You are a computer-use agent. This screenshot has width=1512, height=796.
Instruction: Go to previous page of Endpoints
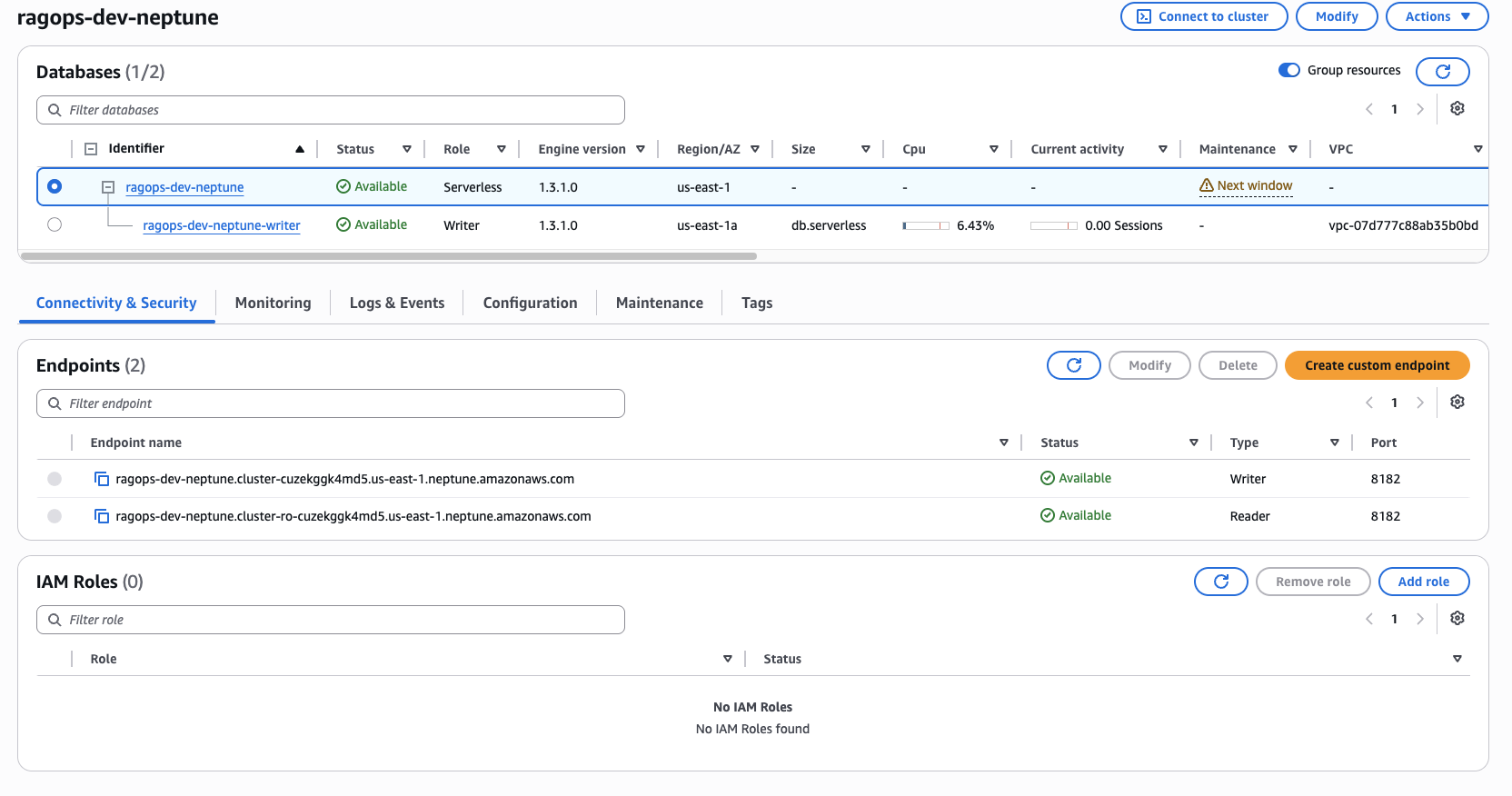pos(1369,403)
